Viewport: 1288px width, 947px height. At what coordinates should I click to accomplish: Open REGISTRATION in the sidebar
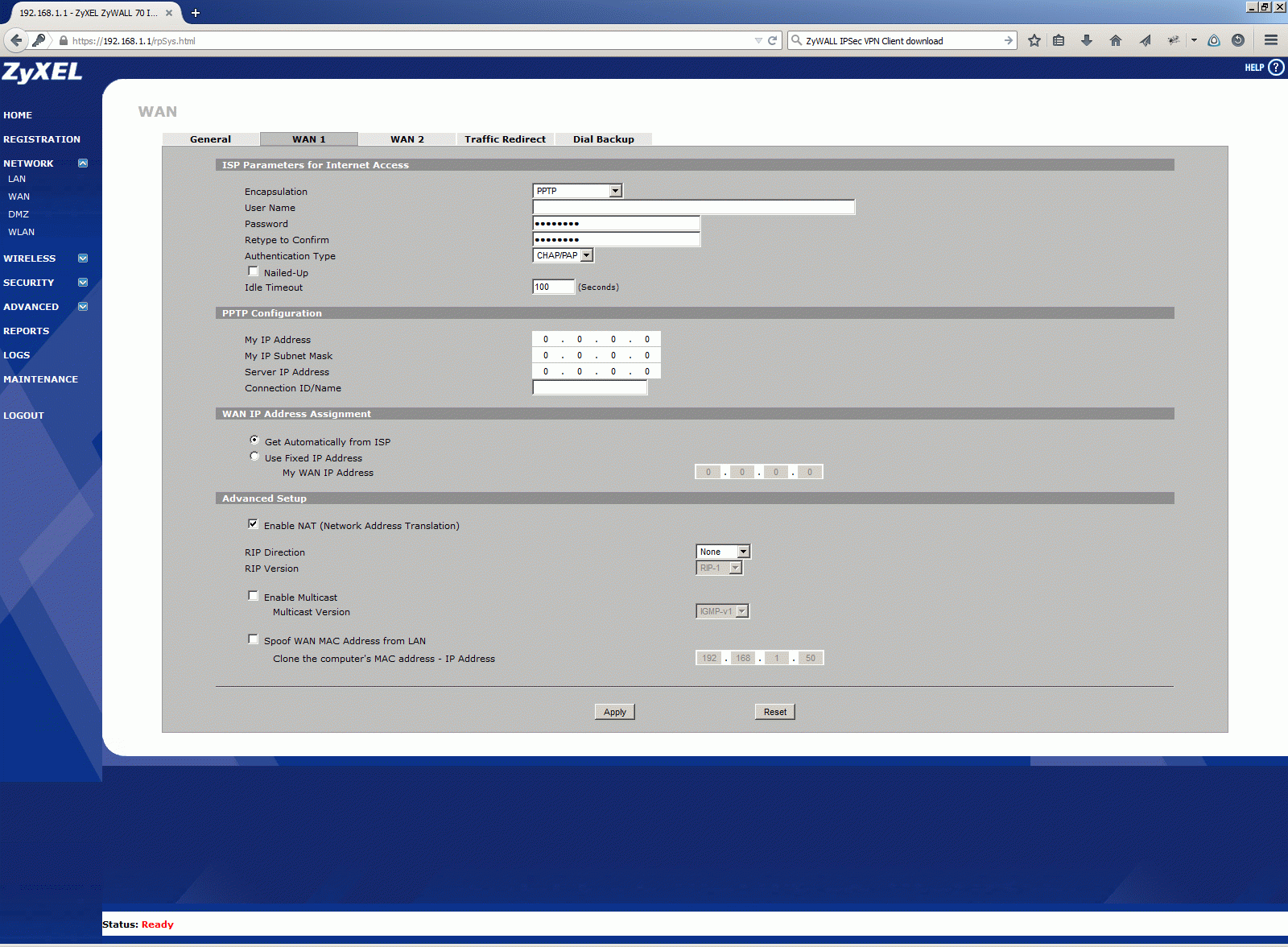(42, 139)
